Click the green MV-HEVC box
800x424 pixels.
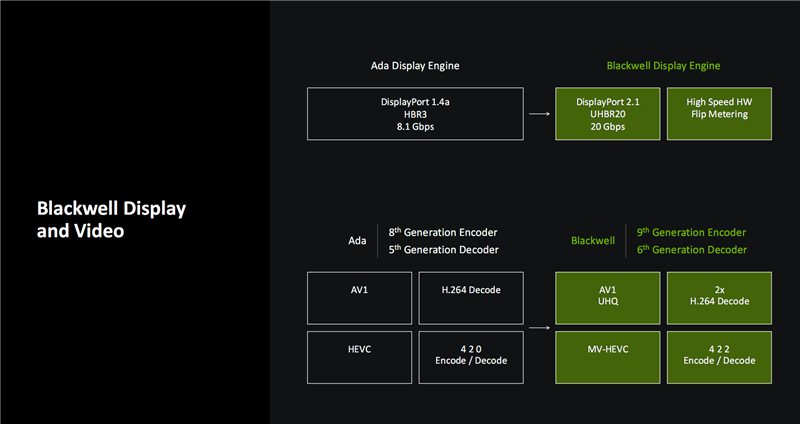pos(608,357)
